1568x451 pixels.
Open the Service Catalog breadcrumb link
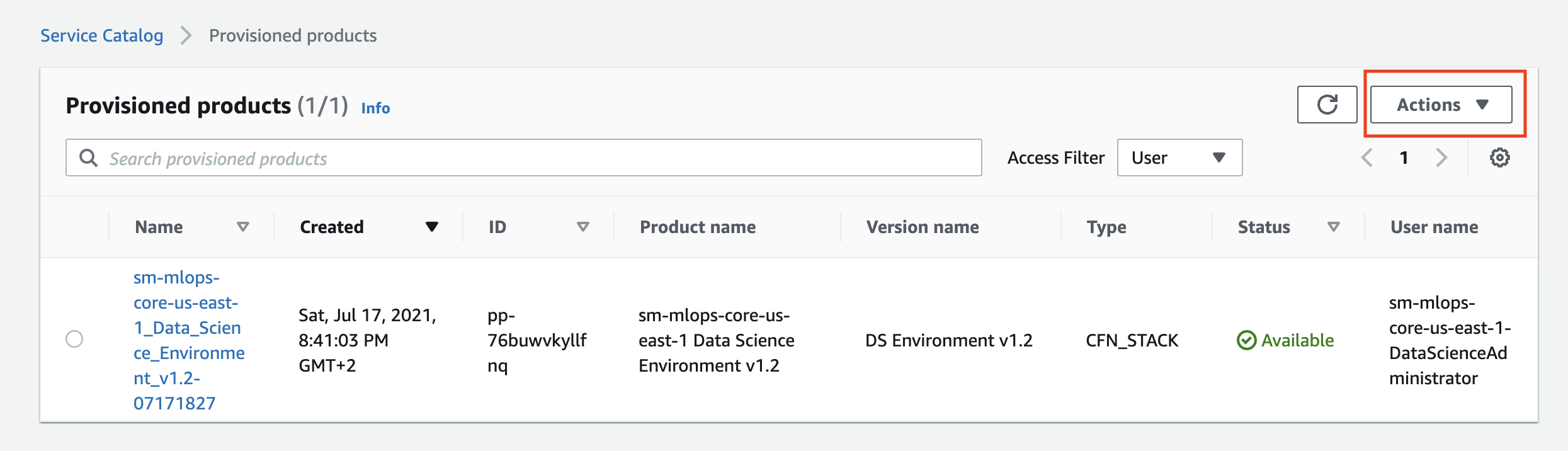[x=102, y=35]
